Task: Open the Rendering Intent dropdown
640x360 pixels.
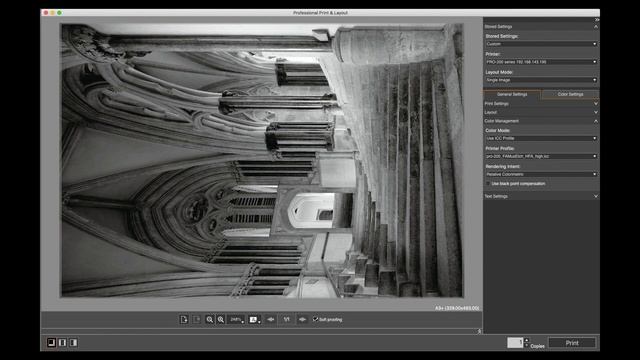Action: [541, 174]
